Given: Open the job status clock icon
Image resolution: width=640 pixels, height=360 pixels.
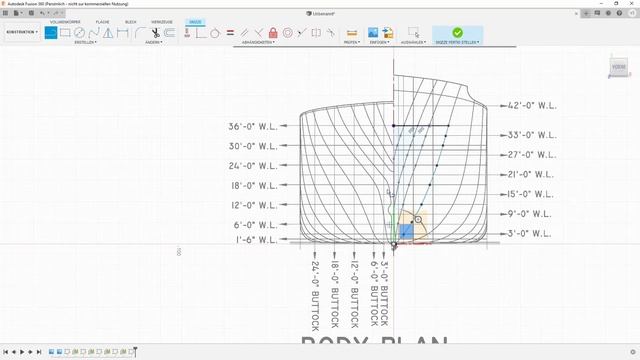Looking at the screenshot, I should (608, 13).
